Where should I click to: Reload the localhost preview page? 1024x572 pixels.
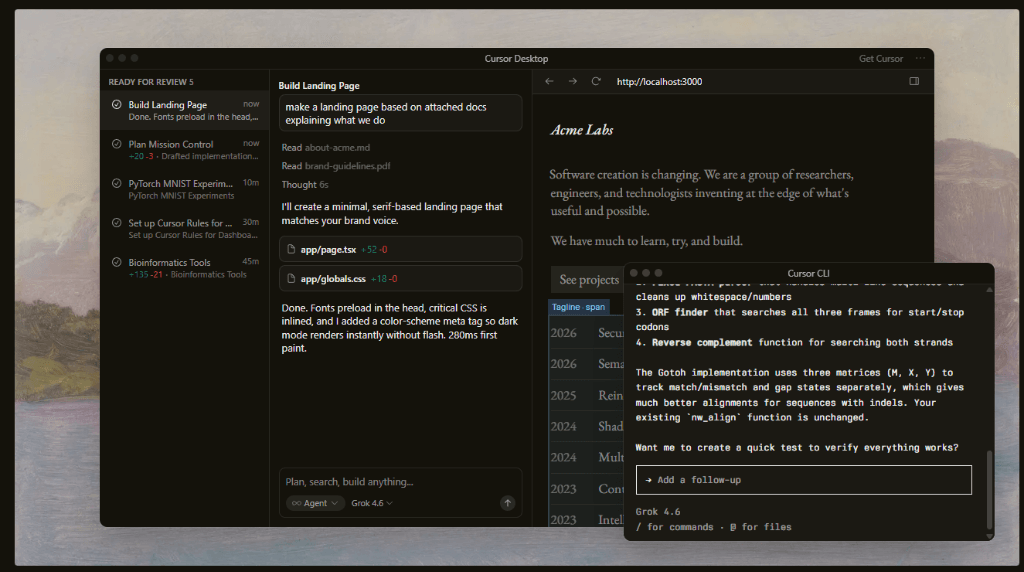pyautogui.click(x=596, y=81)
